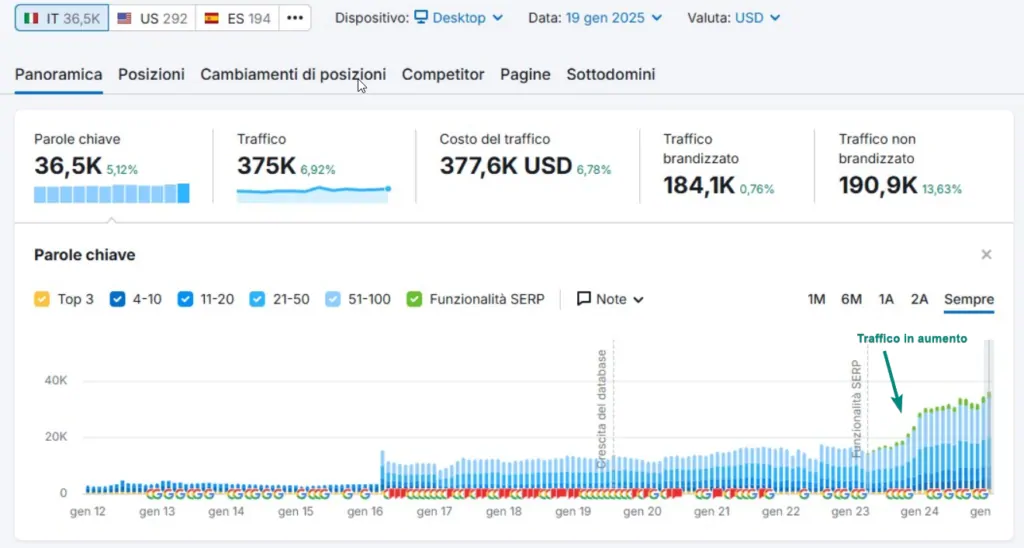Open the Sottodomini tab
Viewport: 1024px width, 548px height.
tap(611, 74)
